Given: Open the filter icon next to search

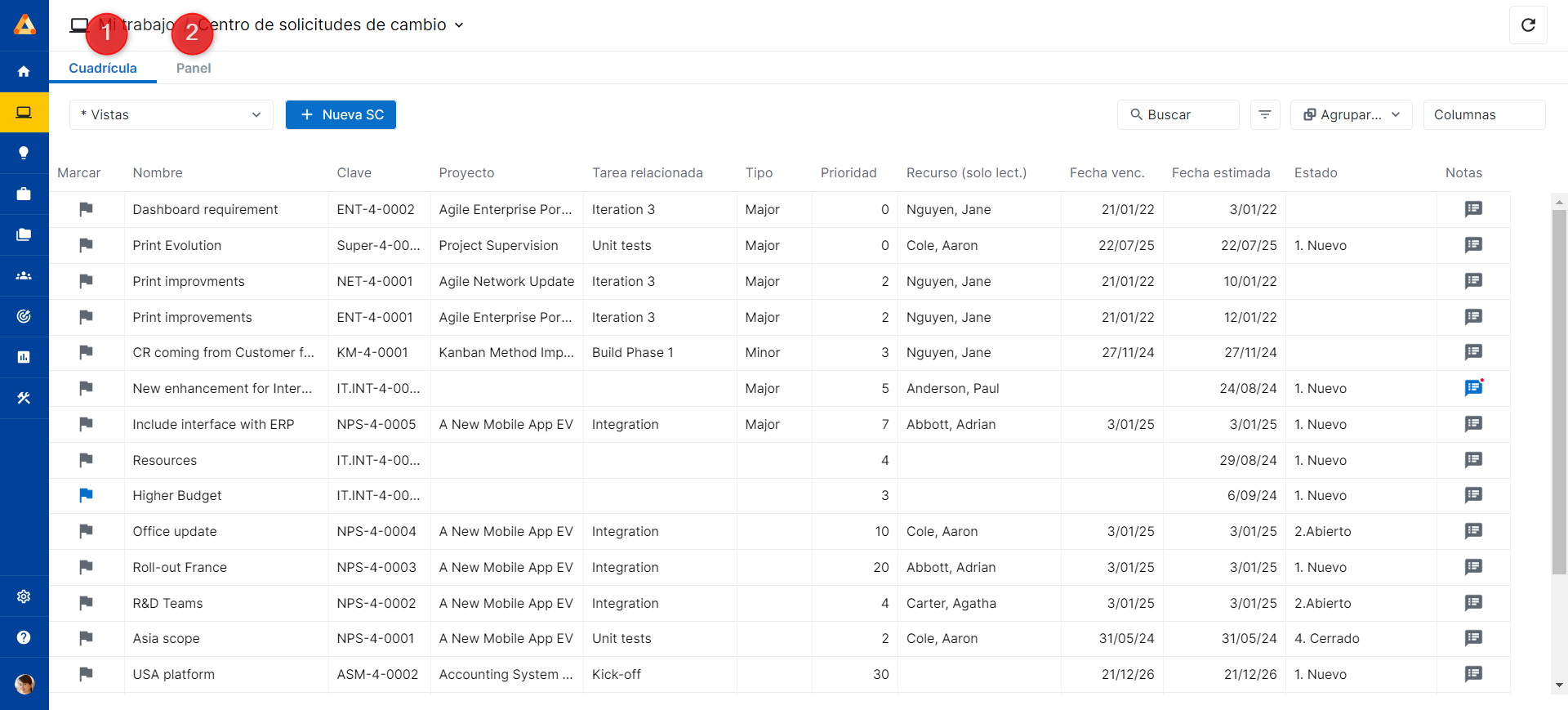Looking at the screenshot, I should pos(1264,115).
